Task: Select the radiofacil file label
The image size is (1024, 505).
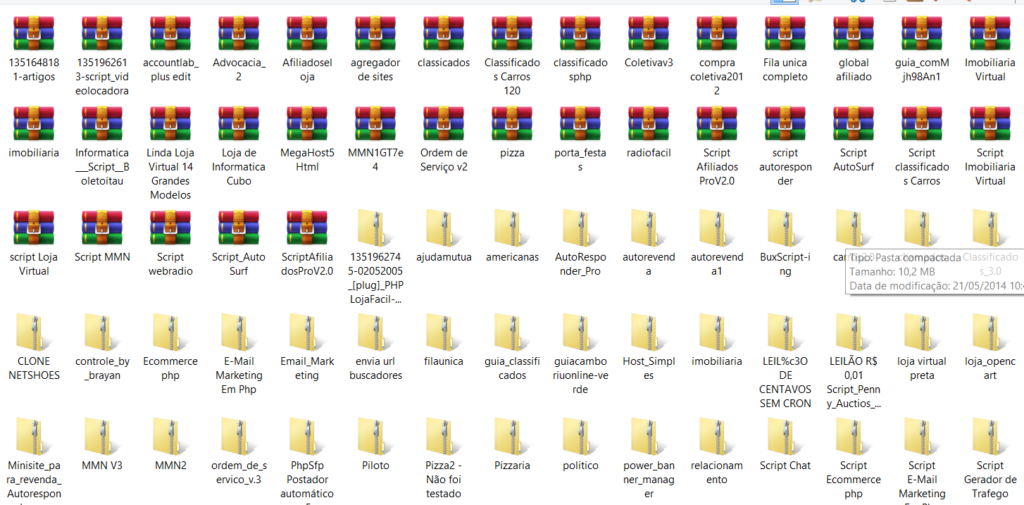Action: [648, 154]
